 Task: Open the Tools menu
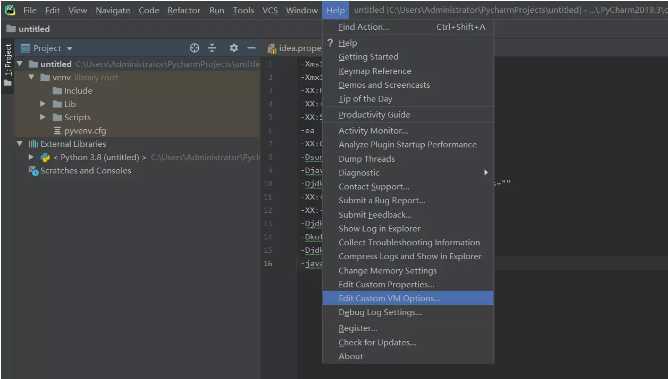(243, 10)
